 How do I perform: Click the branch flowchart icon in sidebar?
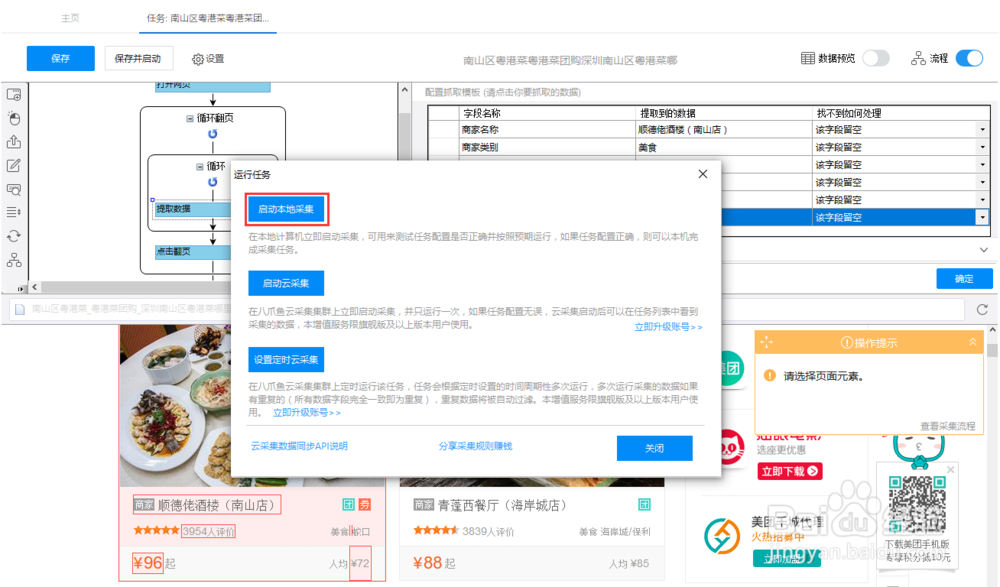point(14,260)
